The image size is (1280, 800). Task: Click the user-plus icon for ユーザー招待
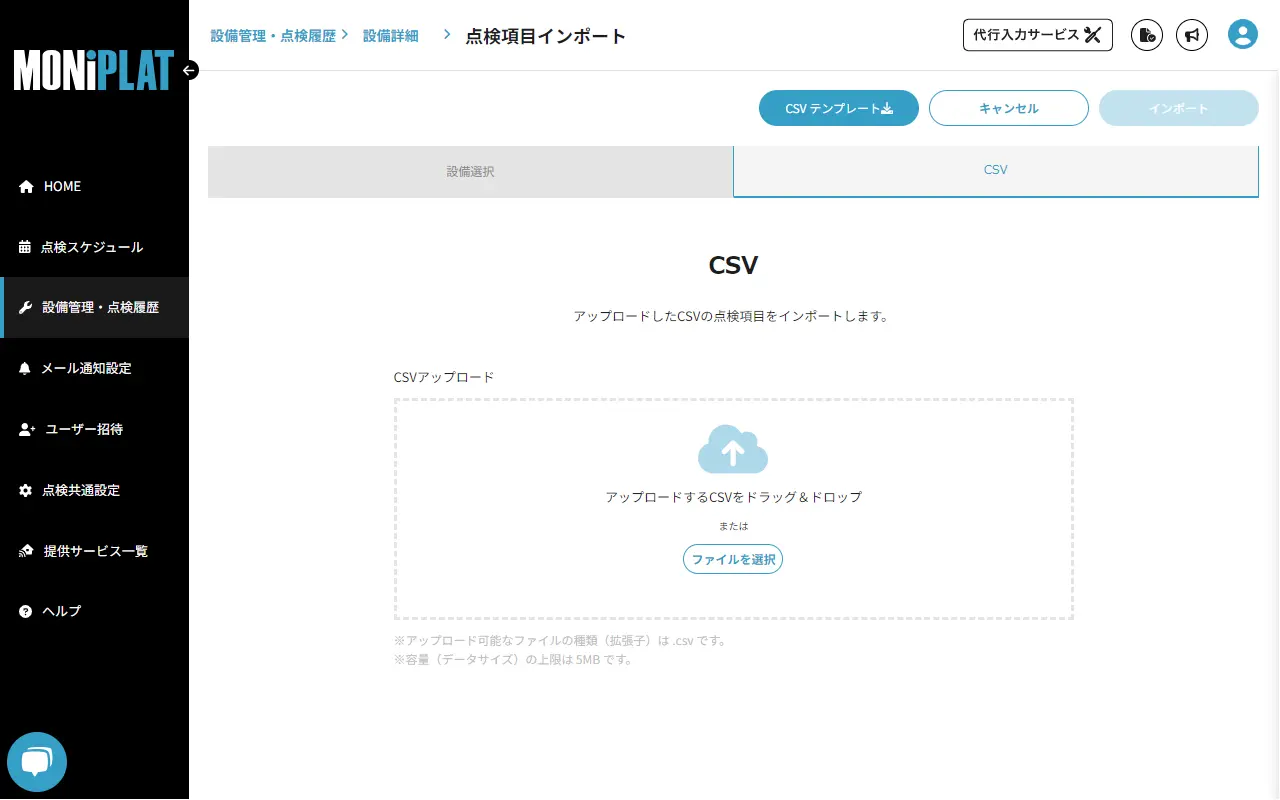coord(24,429)
